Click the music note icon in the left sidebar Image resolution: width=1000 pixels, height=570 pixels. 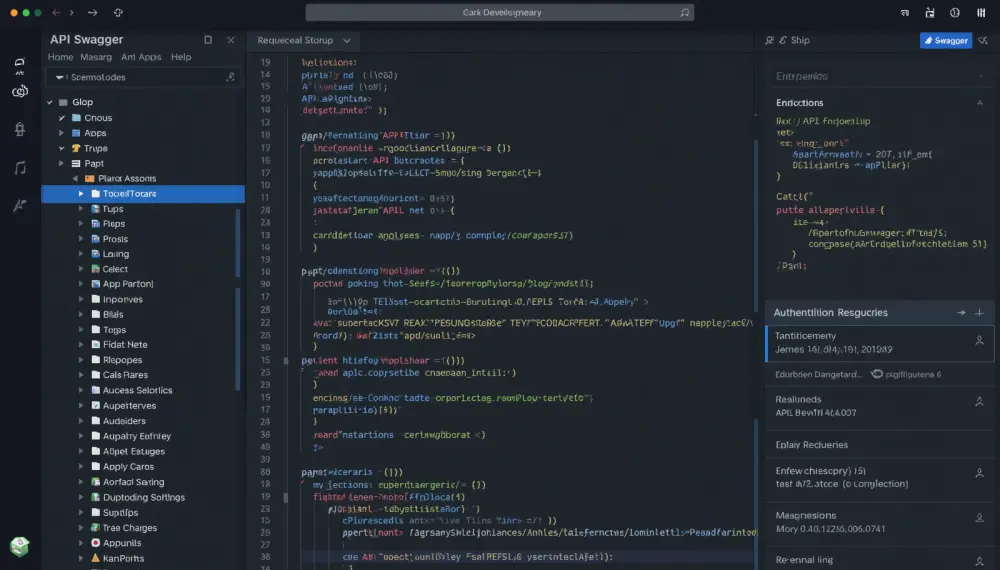click(20, 168)
